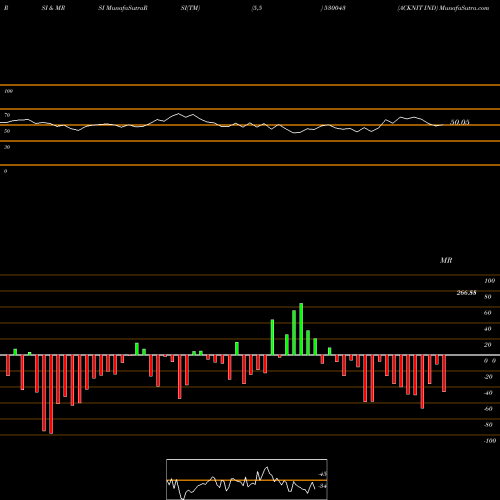The image size is (500, 500).
Task: Click the MunafaSutra.com header text
Action: (x=464, y=8)
